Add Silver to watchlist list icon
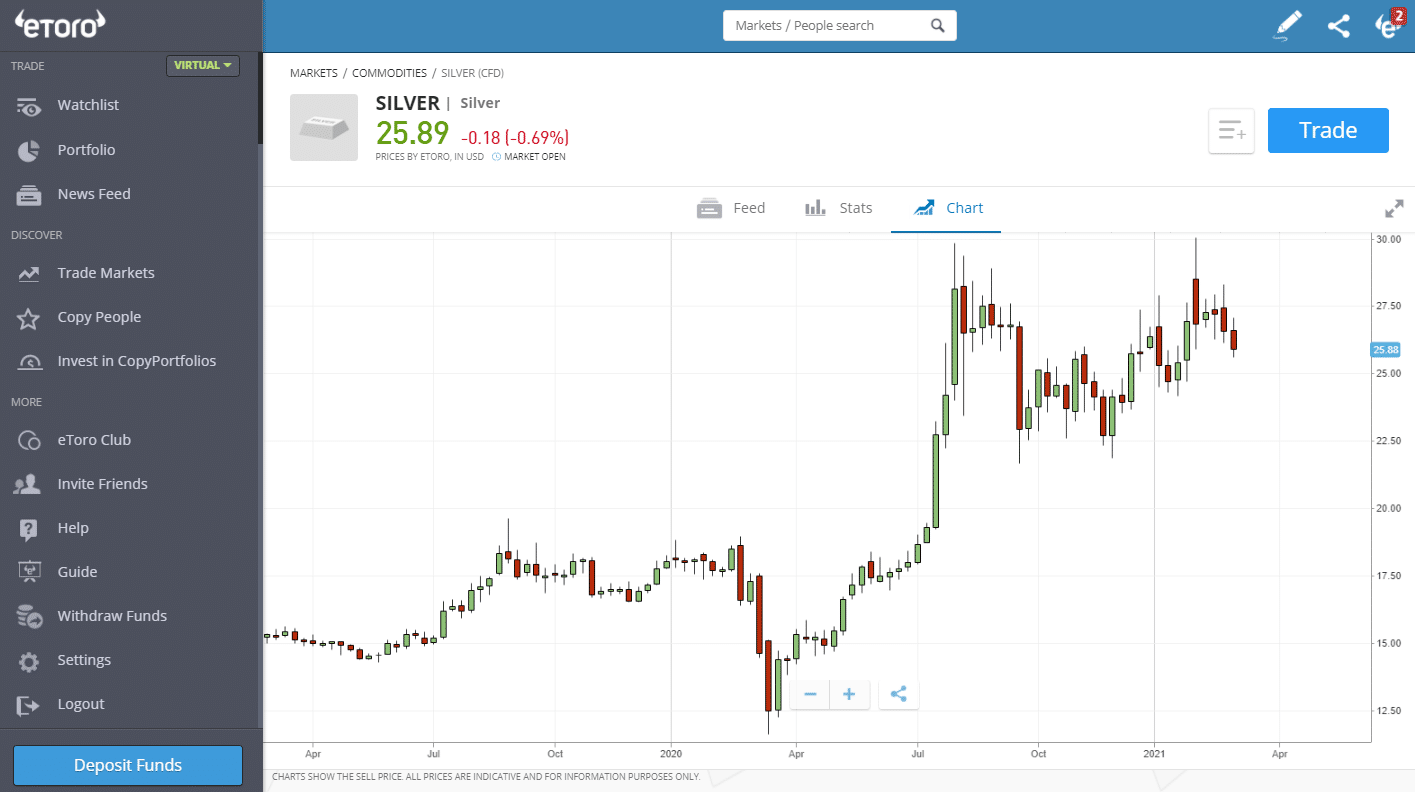 (1231, 131)
